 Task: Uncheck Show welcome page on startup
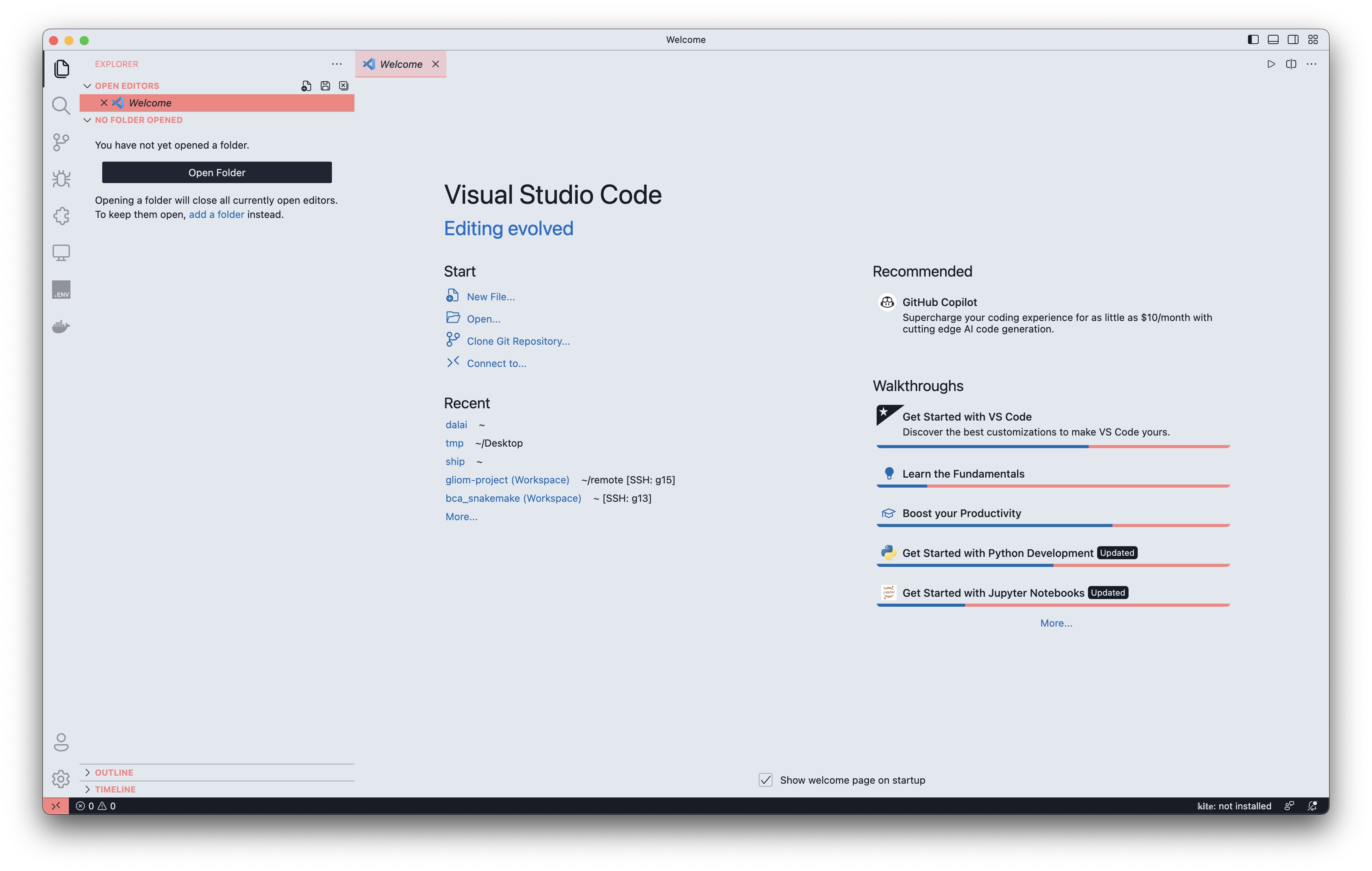coord(765,780)
